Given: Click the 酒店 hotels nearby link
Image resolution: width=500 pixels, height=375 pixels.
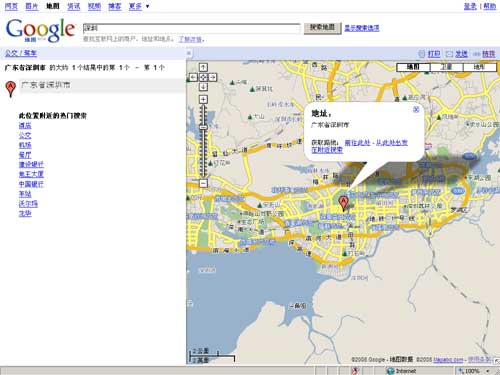Looking at the screenshot, I should click(x=25, y=126).
